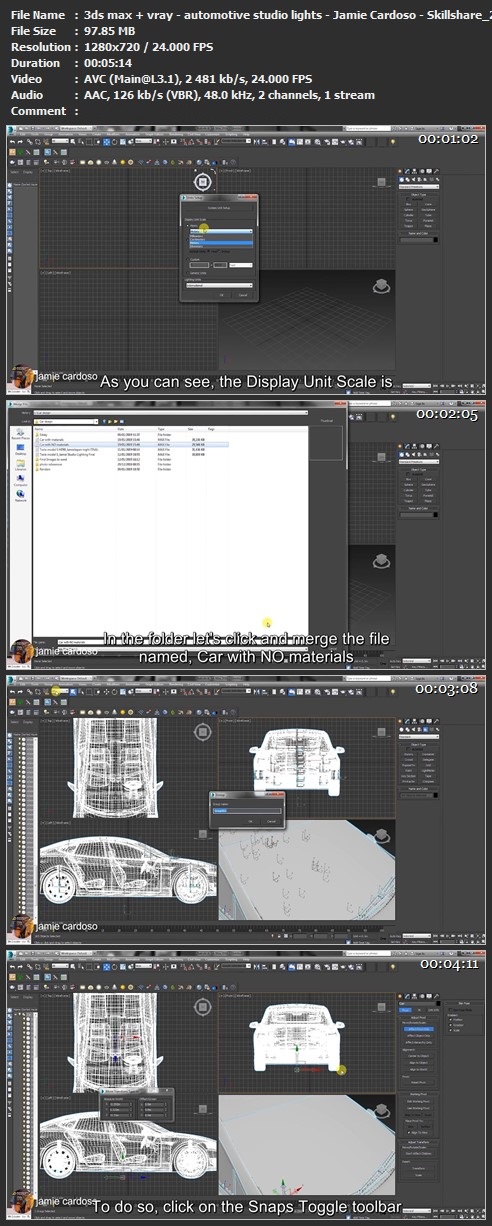Select the file Car with materials
This screenshot has height=1226, width=492.
(x=52, y=438)
